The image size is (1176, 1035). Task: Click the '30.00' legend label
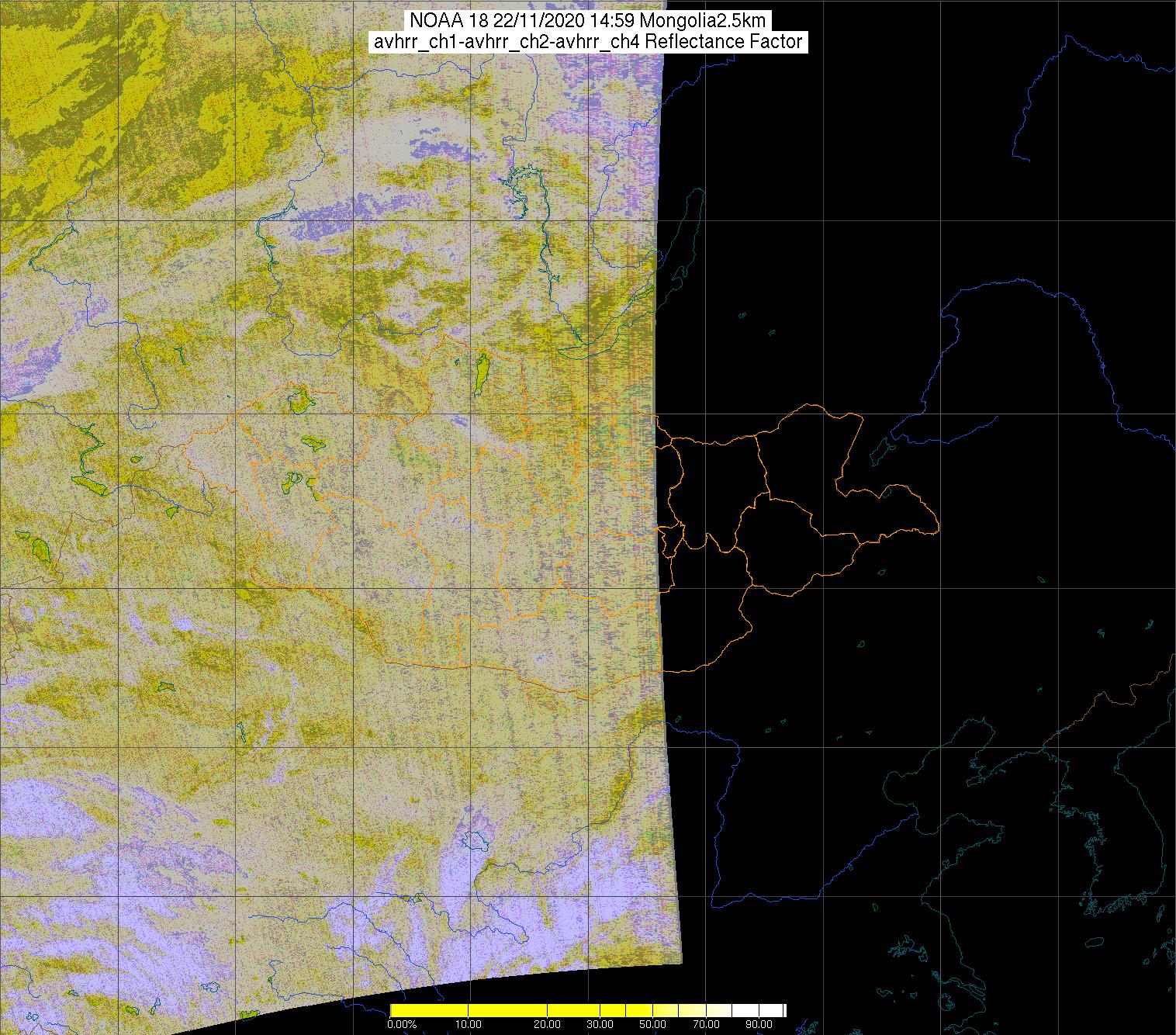click(x=600, y=1024)
